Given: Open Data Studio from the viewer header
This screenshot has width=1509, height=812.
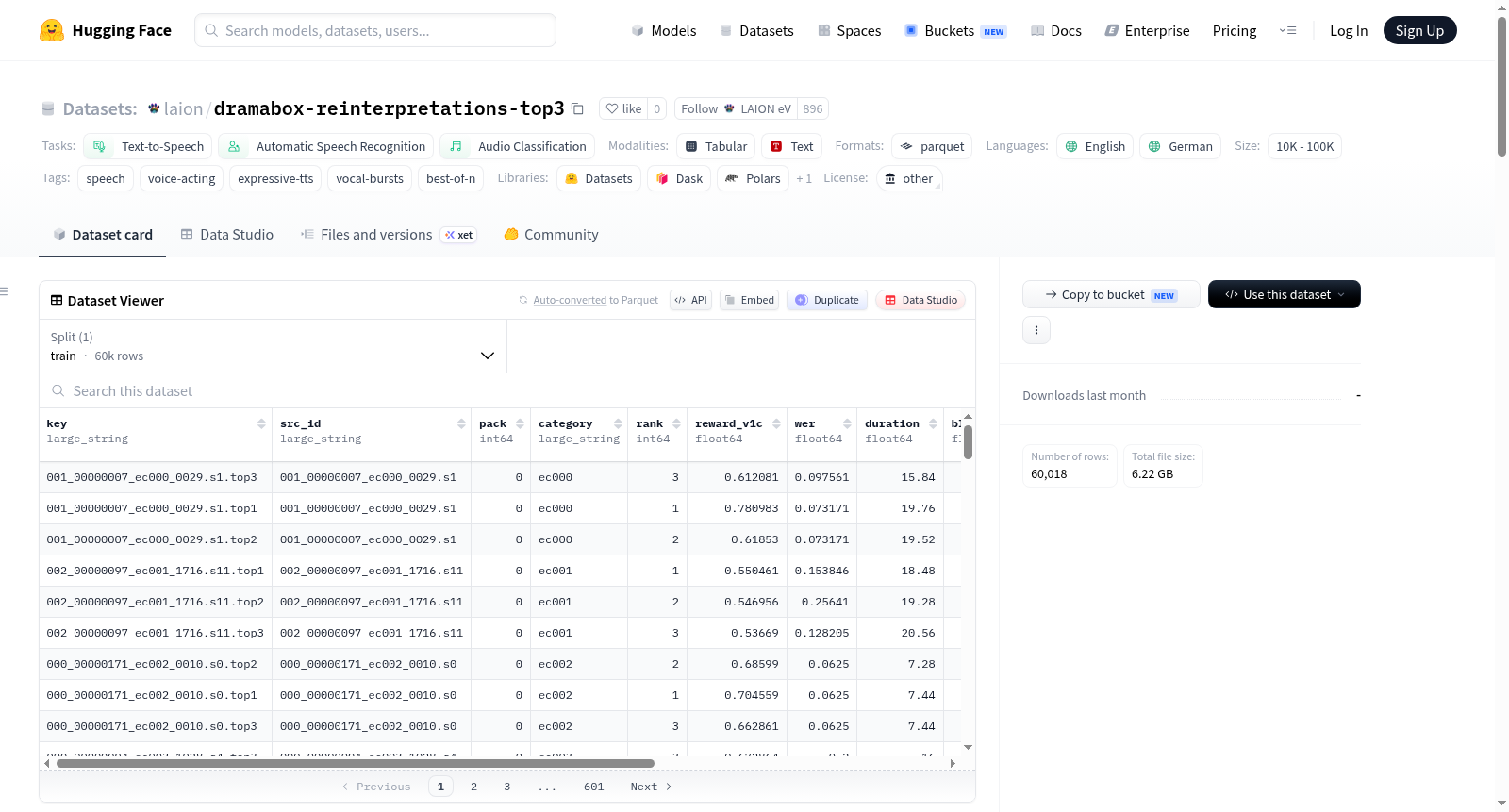Looking at the screenshot, I should pyautogui.click(x=920, y=300).
